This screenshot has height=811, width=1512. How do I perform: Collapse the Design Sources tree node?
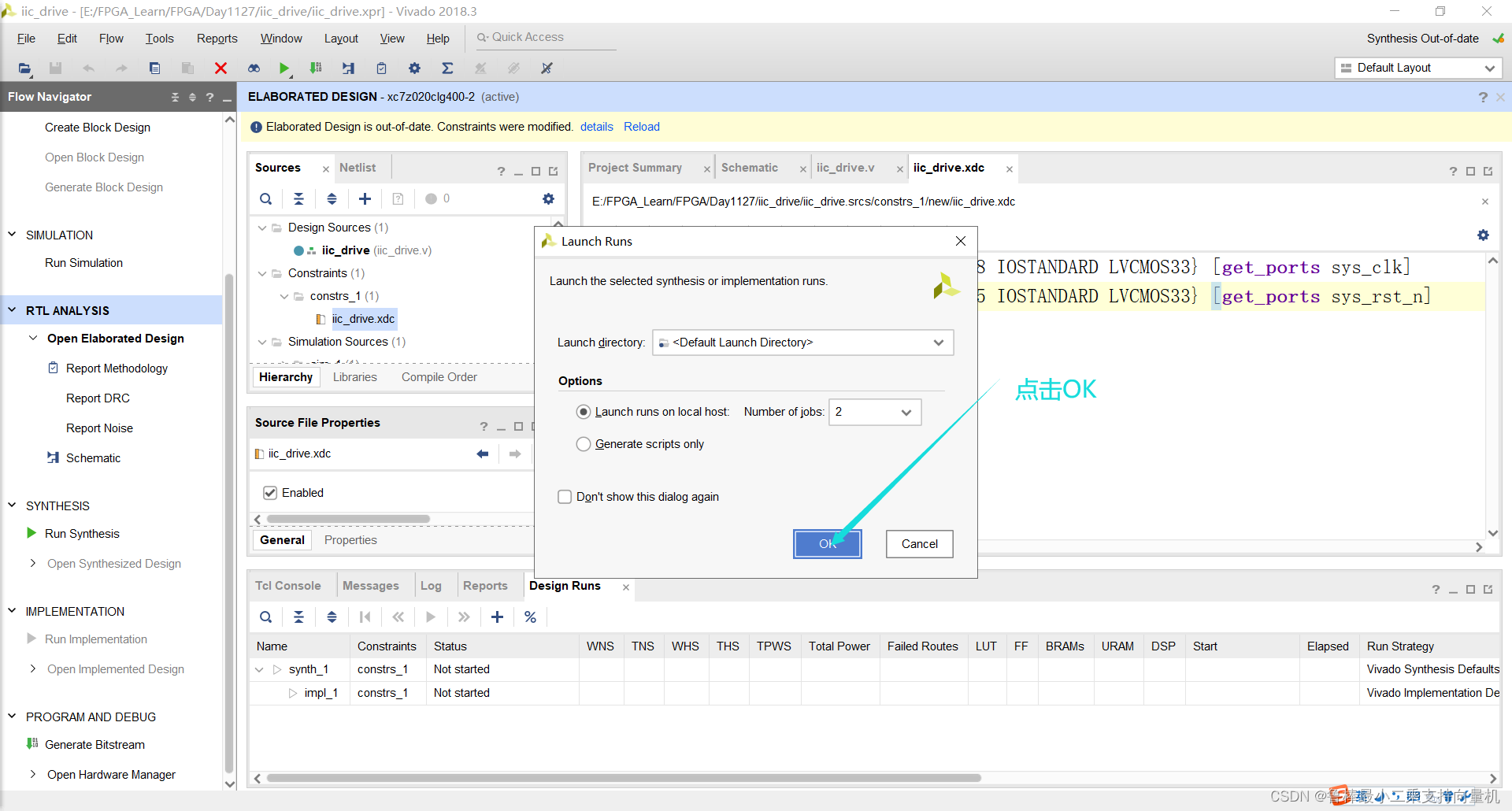tap(262, 228)
